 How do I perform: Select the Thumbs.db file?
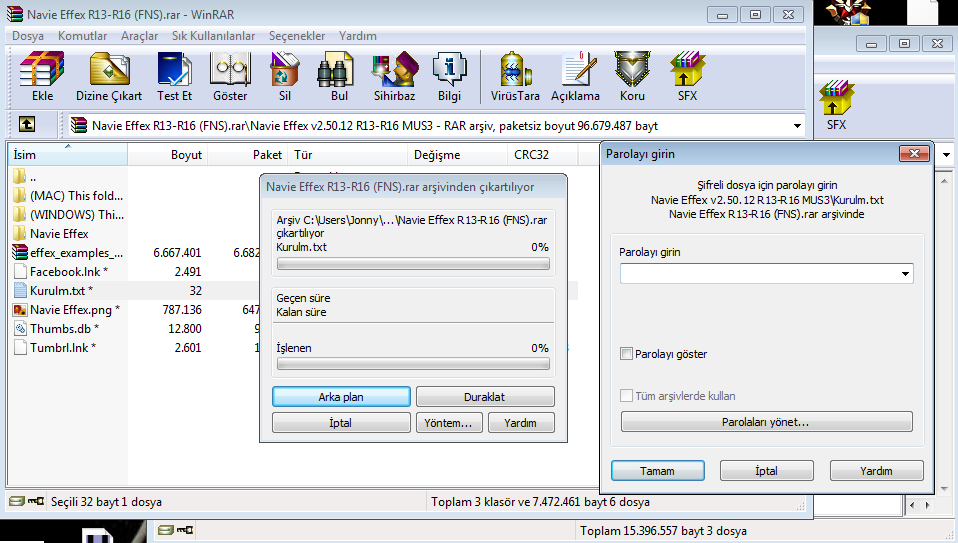(56, 328)
